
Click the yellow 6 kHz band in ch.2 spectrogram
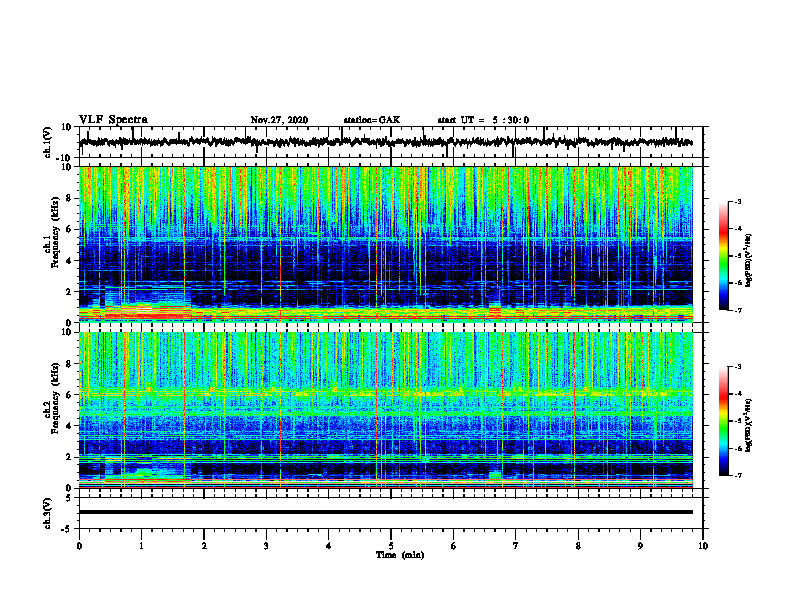pos(386,393)
